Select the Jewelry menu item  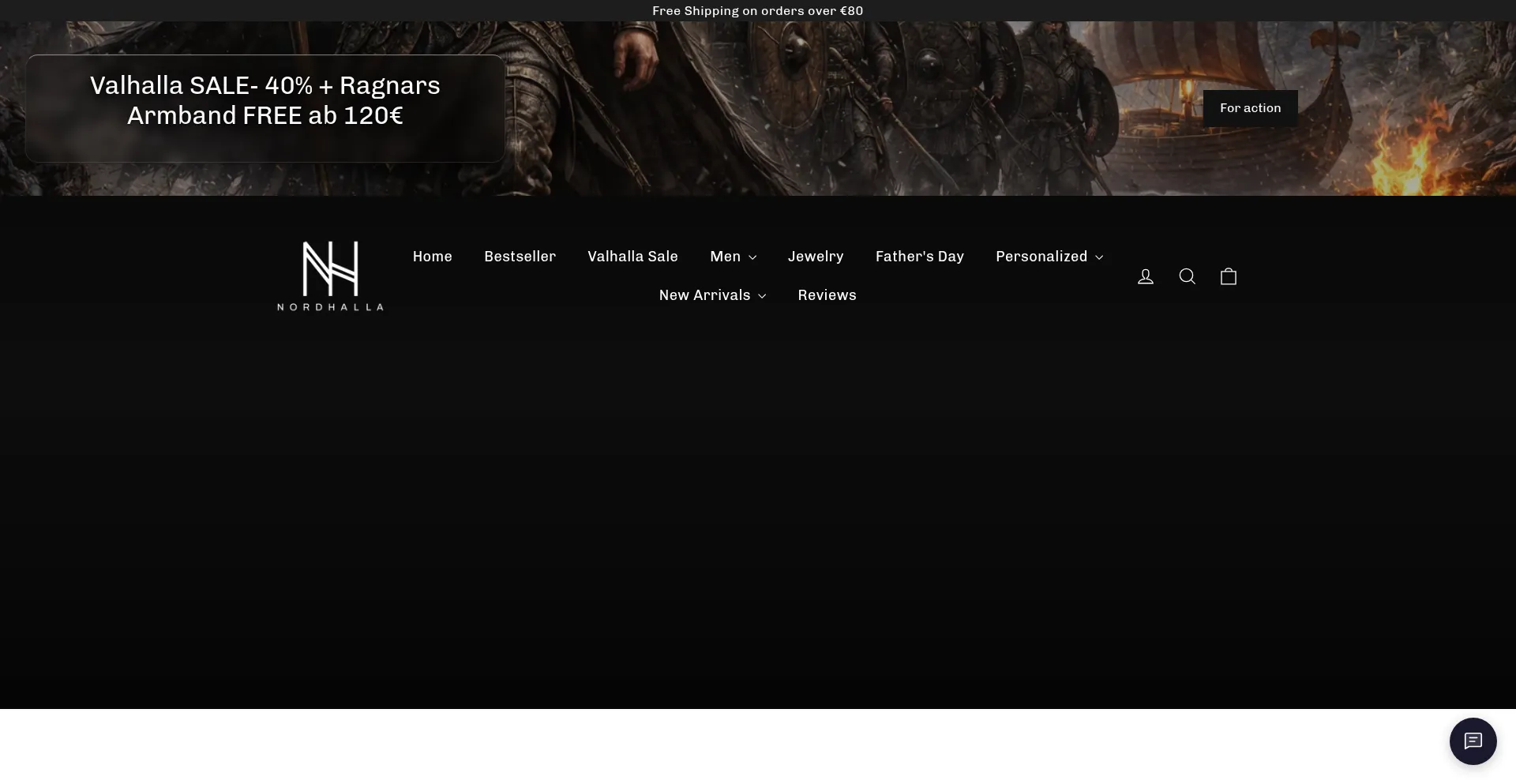816,257
